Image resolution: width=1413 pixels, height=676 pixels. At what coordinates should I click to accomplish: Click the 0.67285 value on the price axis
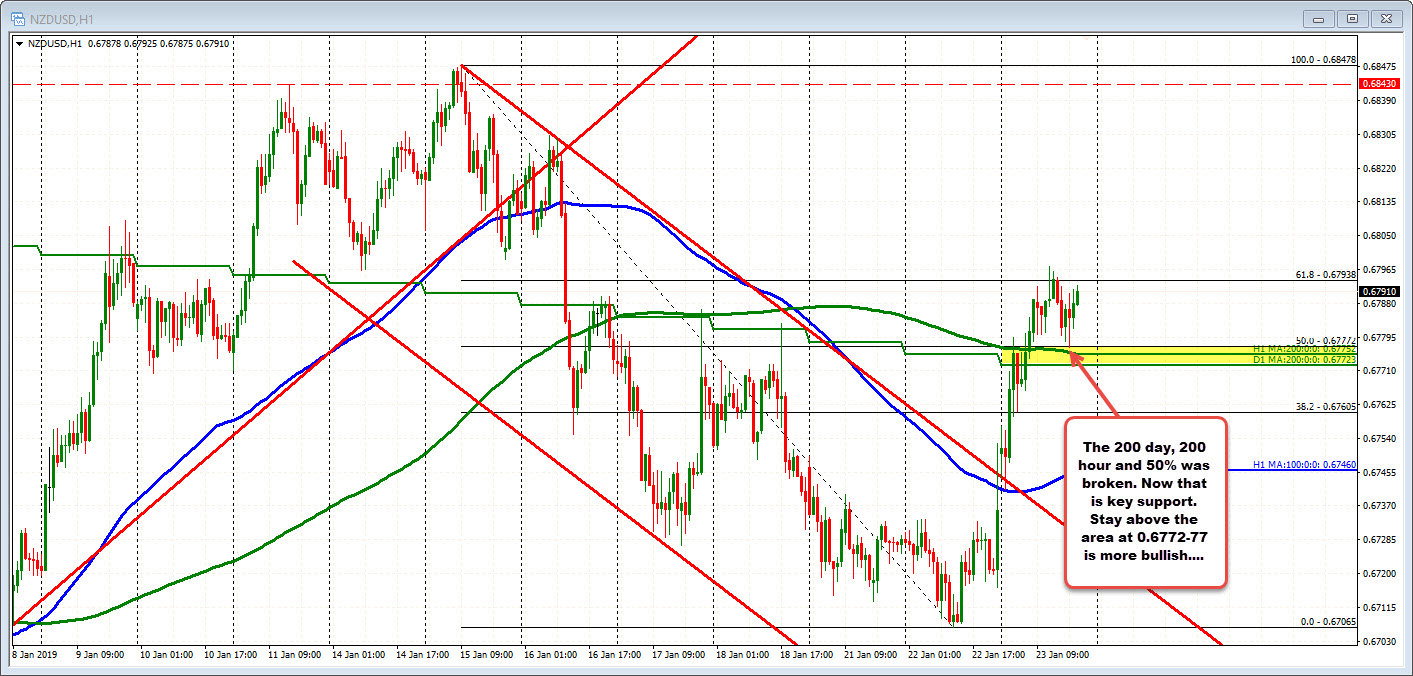[1381, 539]
